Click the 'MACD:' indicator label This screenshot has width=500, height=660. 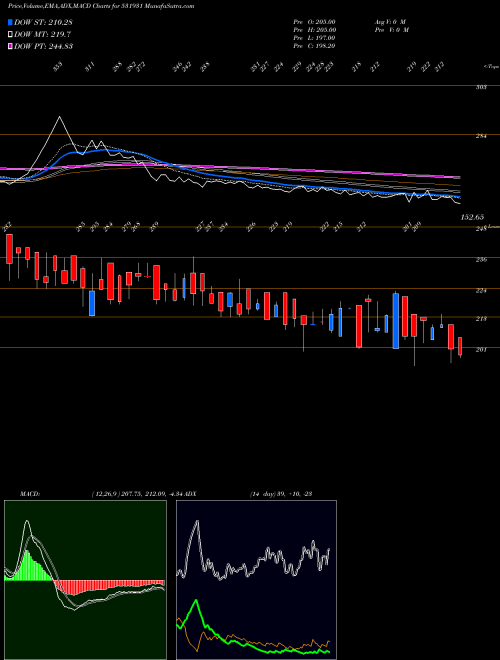(29, 493)
